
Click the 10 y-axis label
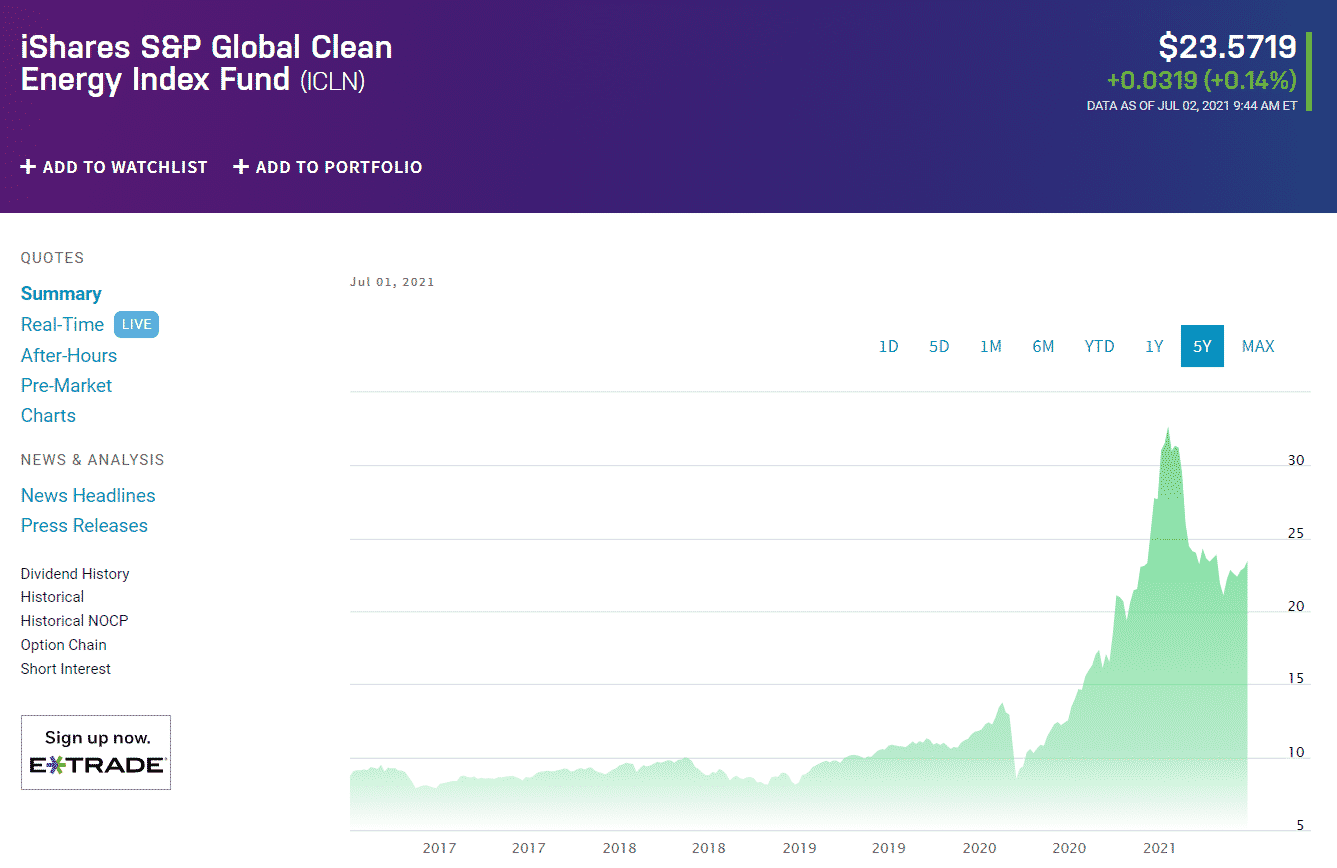1296,753
